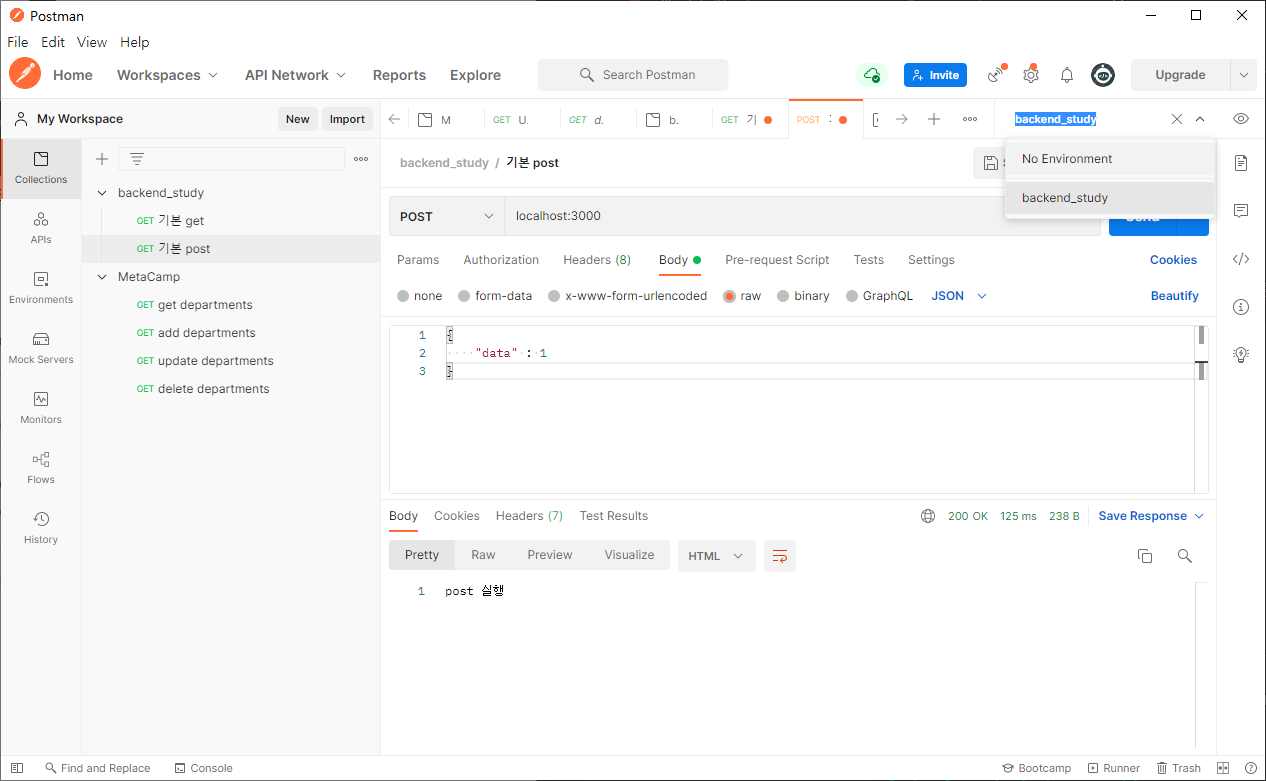Image resolution: width=1266 pixels, height=781 pixels.
Task: Open the settings gear icon
Action: pyautogui.click(x=1031, y=75)
